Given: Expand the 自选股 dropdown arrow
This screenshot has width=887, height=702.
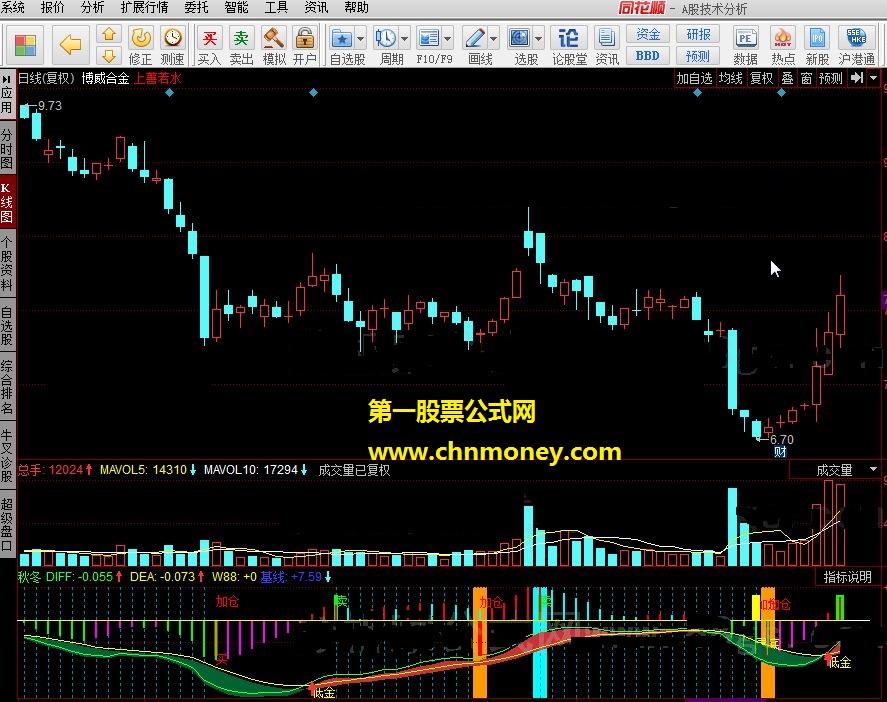Looking at the screenshot, I should pos(360,39).
